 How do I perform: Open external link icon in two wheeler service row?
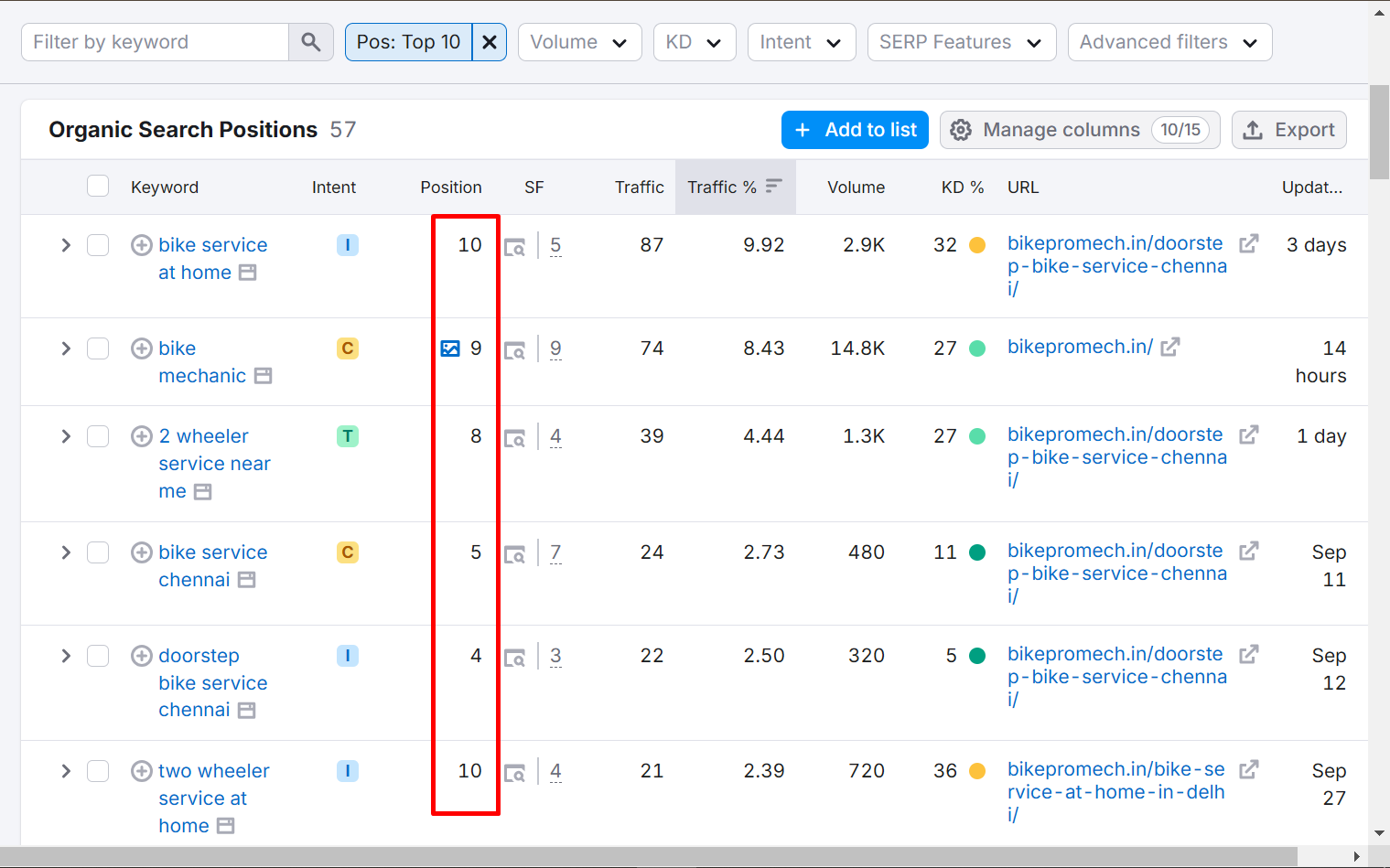tap(1248, 769)
